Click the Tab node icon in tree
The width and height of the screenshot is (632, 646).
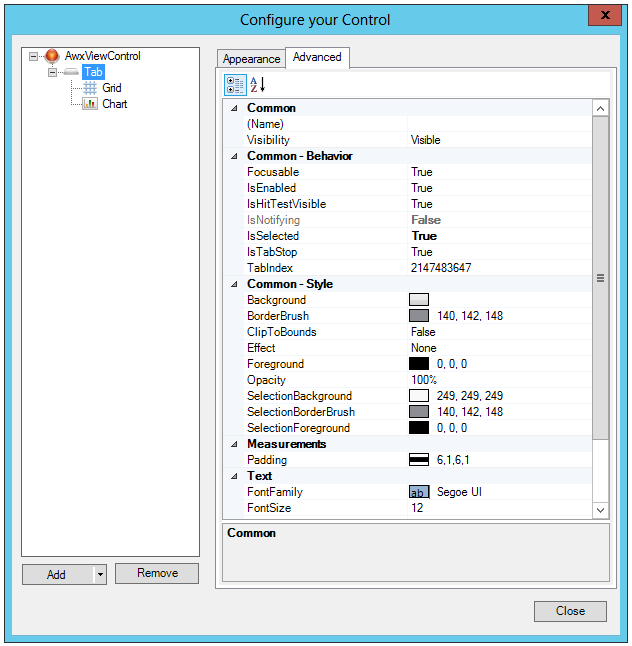click(70, 72)
